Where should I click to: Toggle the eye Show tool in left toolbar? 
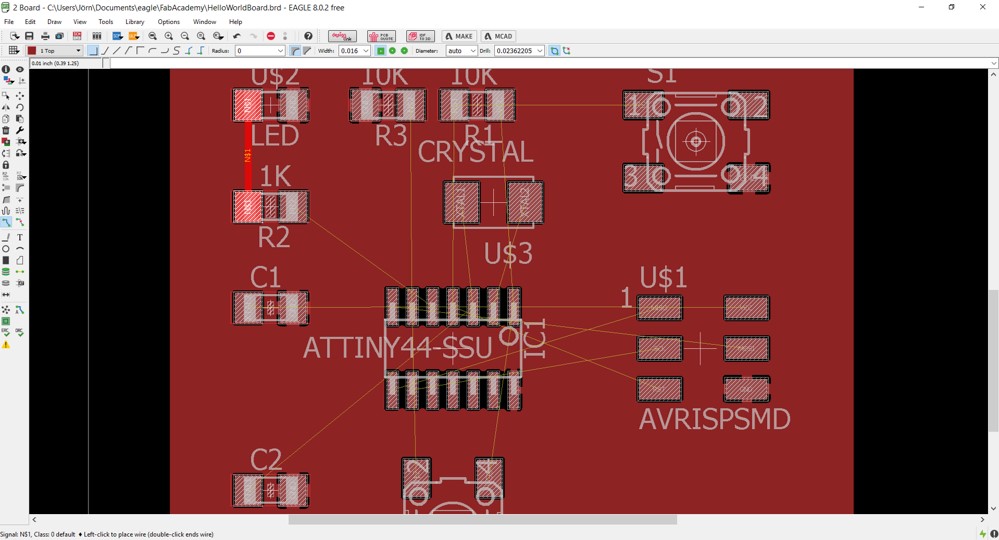point(20,69)
